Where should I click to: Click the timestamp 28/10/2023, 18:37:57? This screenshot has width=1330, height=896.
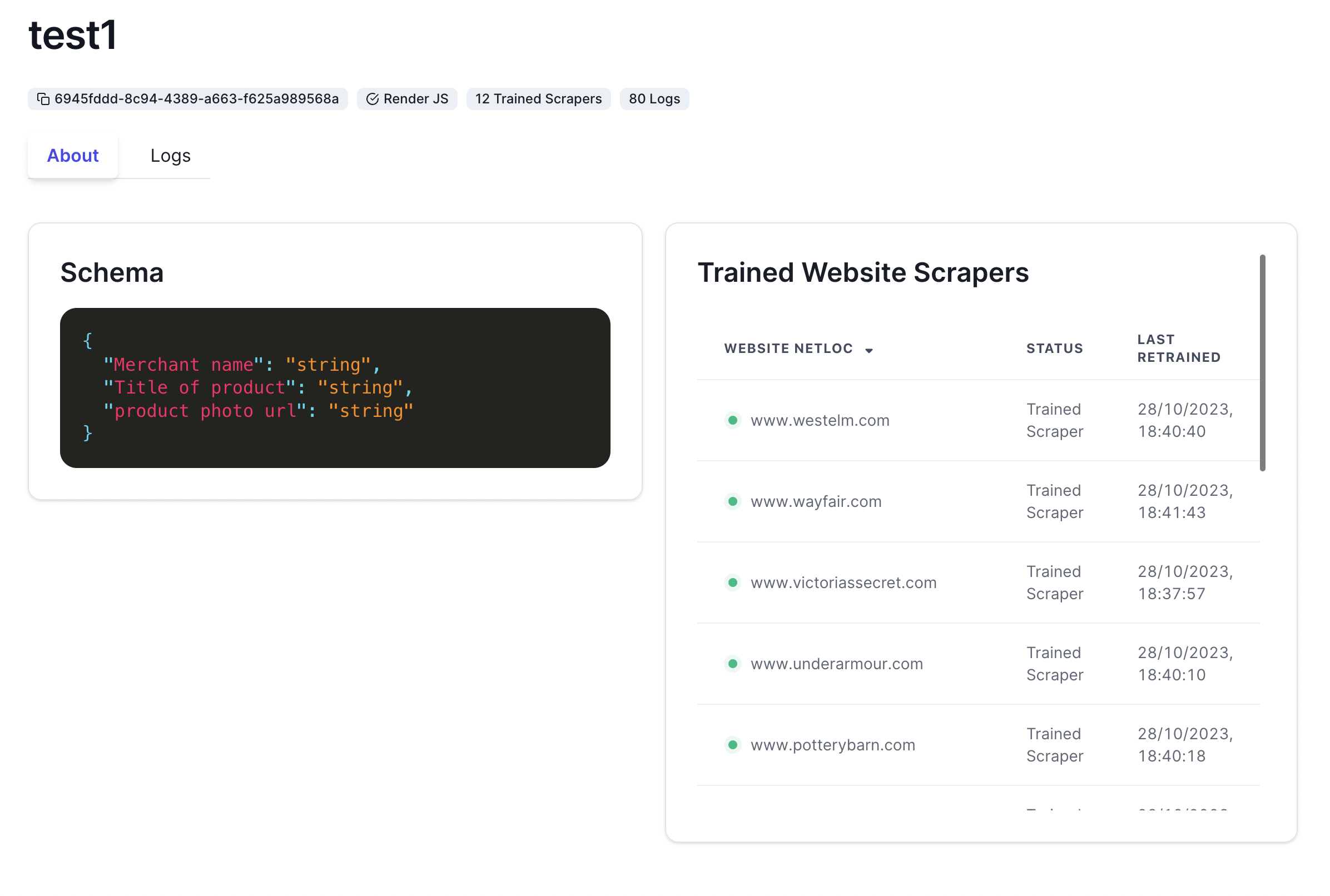1185,583
